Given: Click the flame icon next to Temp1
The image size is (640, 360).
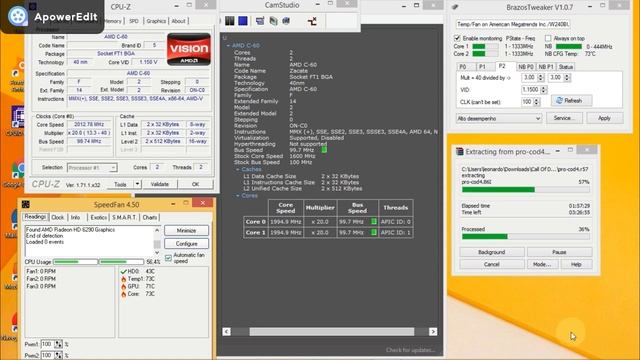Looking at the screenshot, I should (x=123, y=279).
